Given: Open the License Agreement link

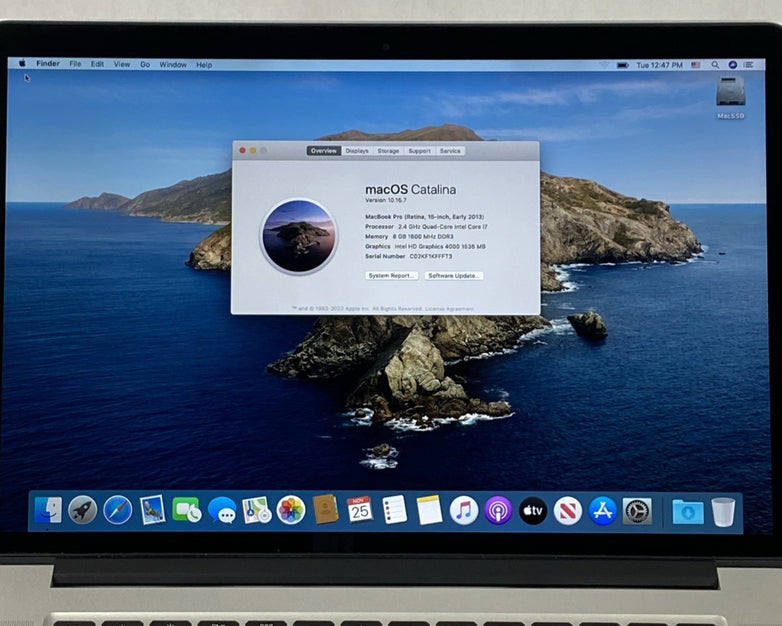Looking at the screenshot, I should 449,309.
